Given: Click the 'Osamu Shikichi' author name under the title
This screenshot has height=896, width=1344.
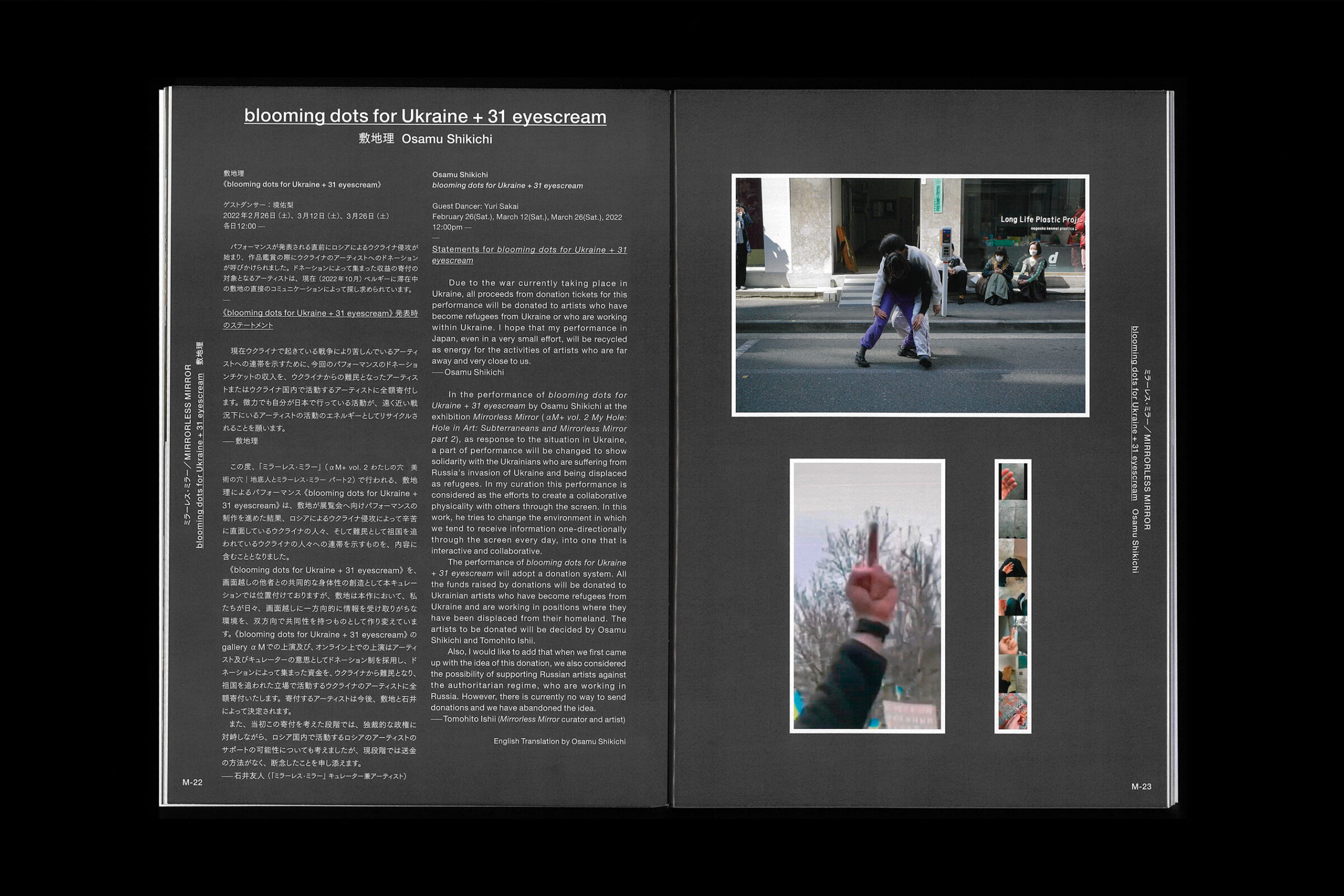Looking at the screenshot, I should (446, 139).
